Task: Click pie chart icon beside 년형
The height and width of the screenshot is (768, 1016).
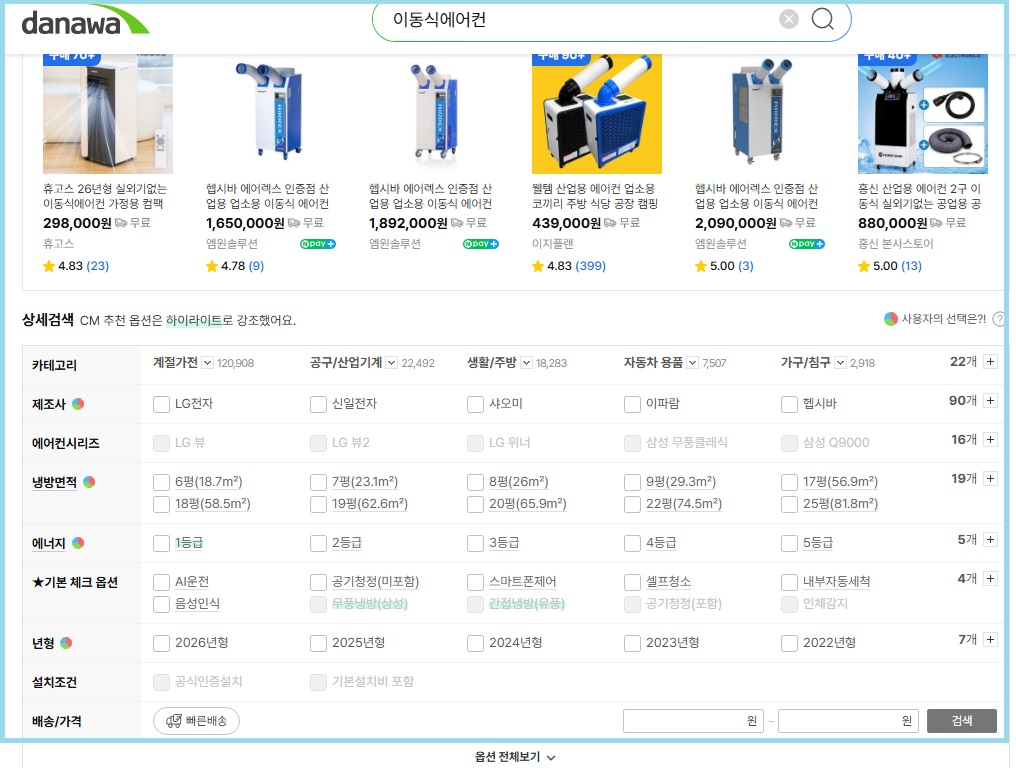Action: 66,642
